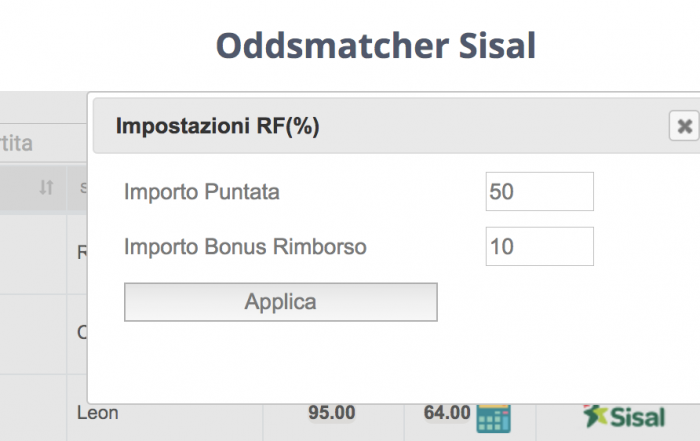Open the Leon match row

[x=97, y=413]
